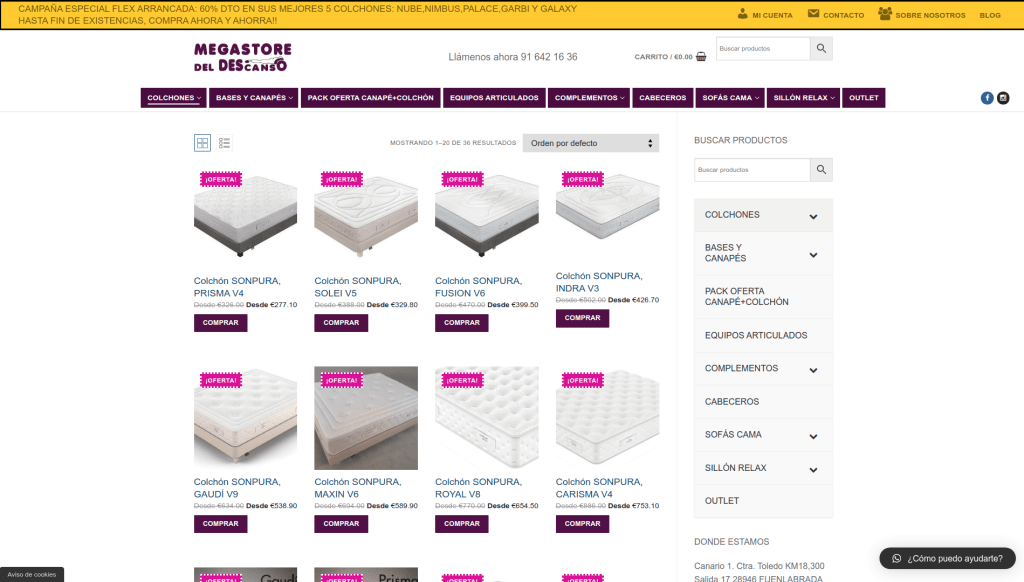Open the Sofás Cama menu dropdown

click(730, 98)
